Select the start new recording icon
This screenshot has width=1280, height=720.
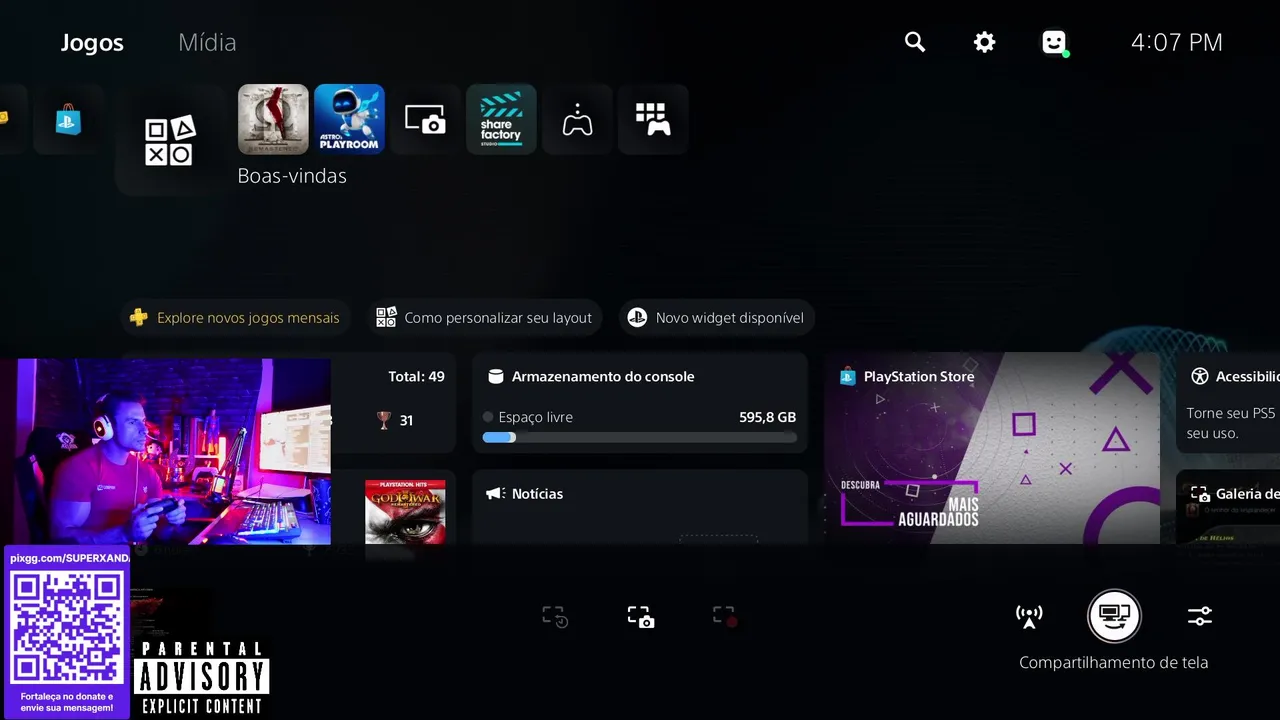(725, 616)
